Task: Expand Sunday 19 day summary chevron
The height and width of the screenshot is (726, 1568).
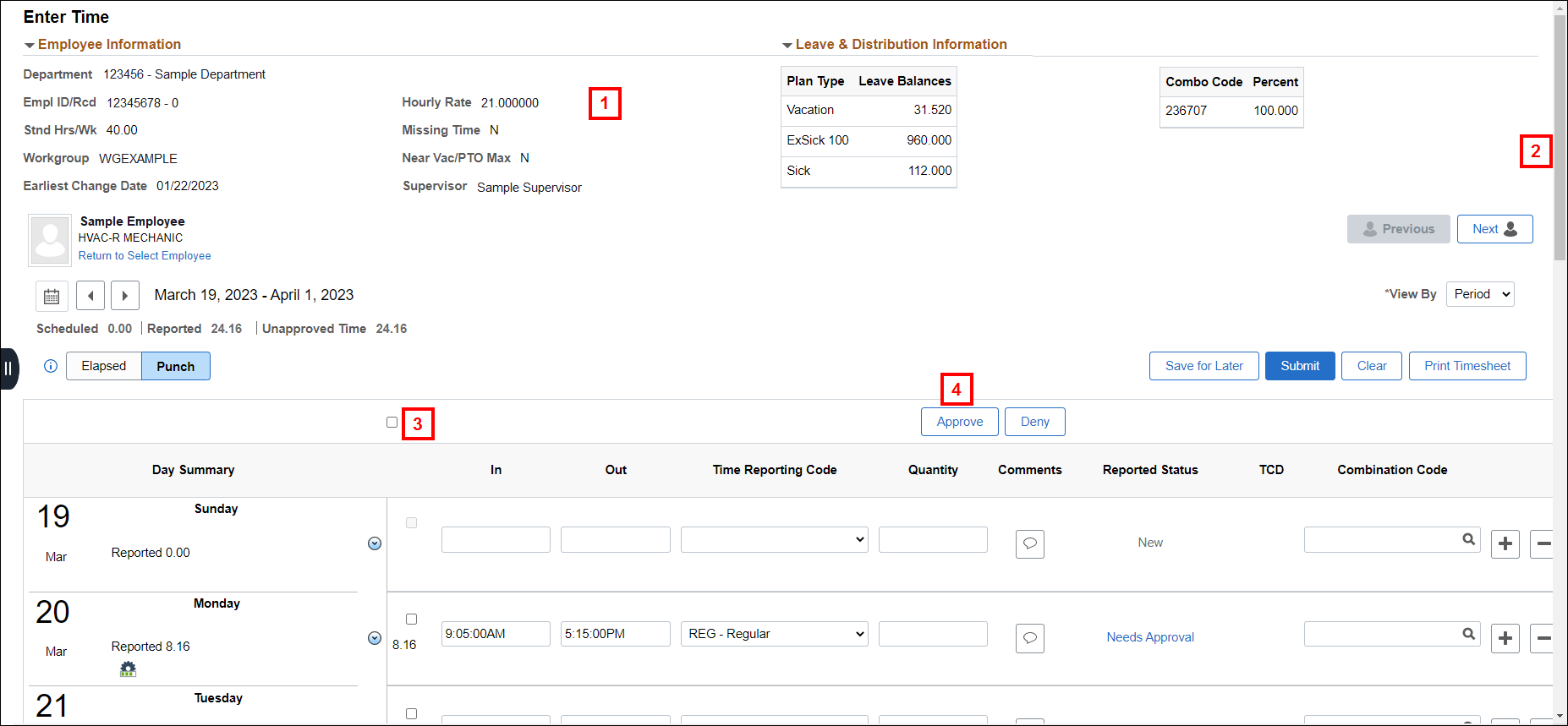Action: point(375,543)
